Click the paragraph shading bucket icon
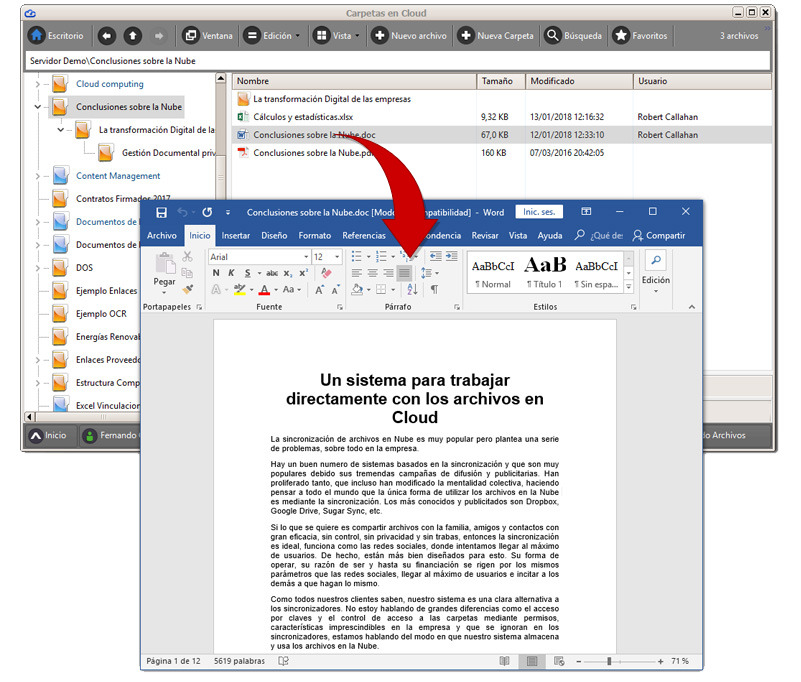 (357, 290)
